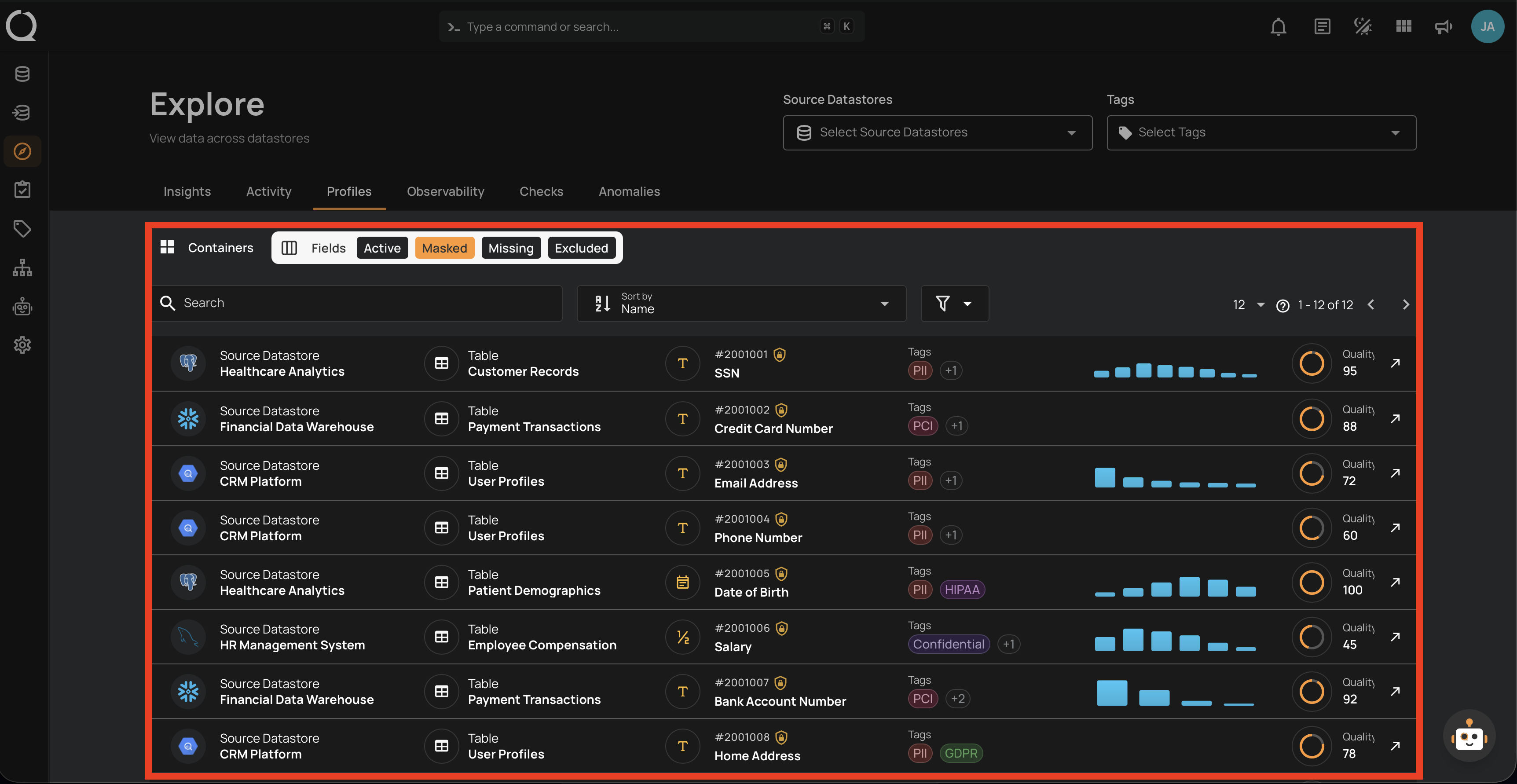The height and width of the screenshot is (784, 1517).
Task: Expand Select Source Datastores dropdown
Action: click(937, 132)
